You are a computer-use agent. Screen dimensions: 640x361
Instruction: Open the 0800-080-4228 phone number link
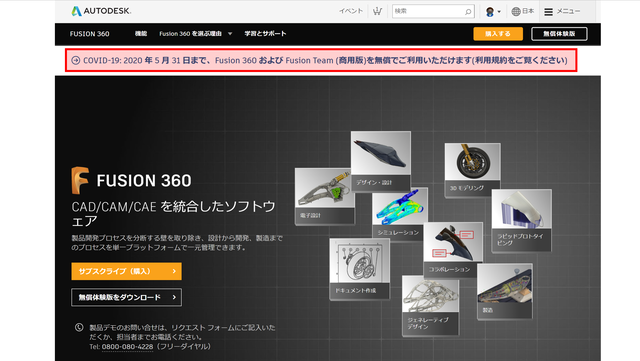[x=127, y=347]
